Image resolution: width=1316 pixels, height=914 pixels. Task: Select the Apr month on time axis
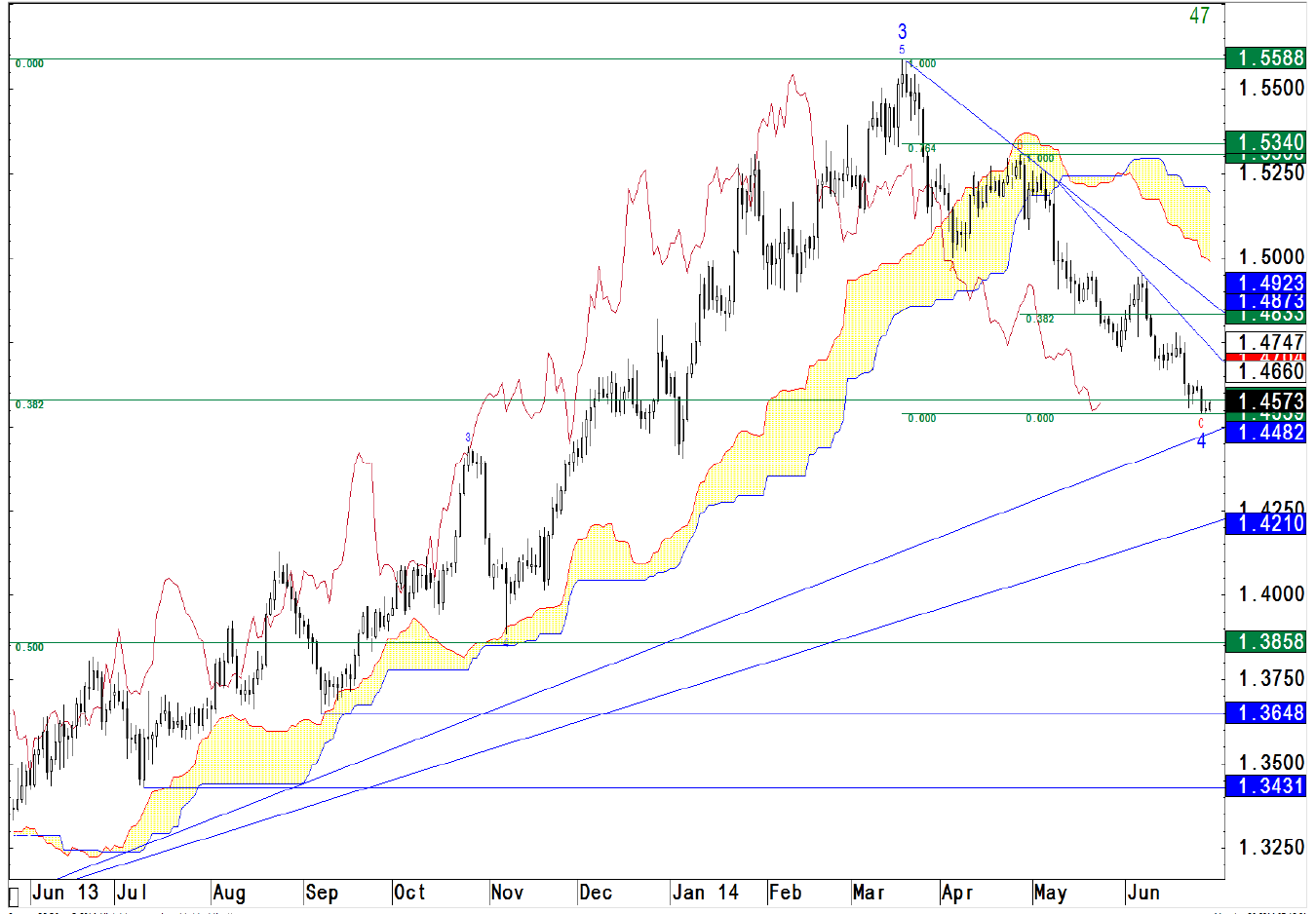[957, 893]
